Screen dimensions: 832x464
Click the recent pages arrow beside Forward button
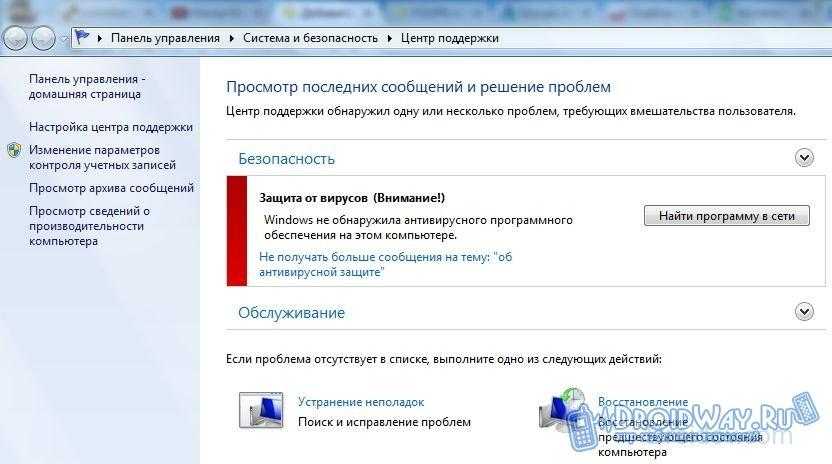pos(64,39)
